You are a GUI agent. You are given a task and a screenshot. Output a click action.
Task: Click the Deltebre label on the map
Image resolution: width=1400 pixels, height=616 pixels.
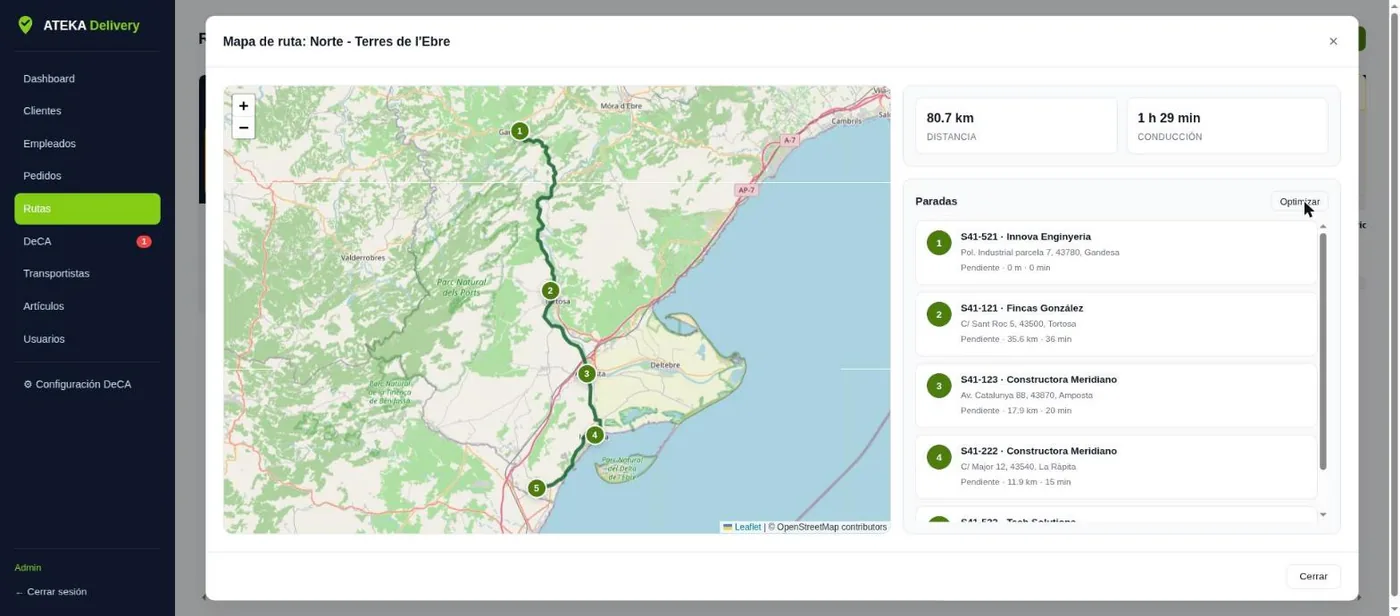click(665, 366)
